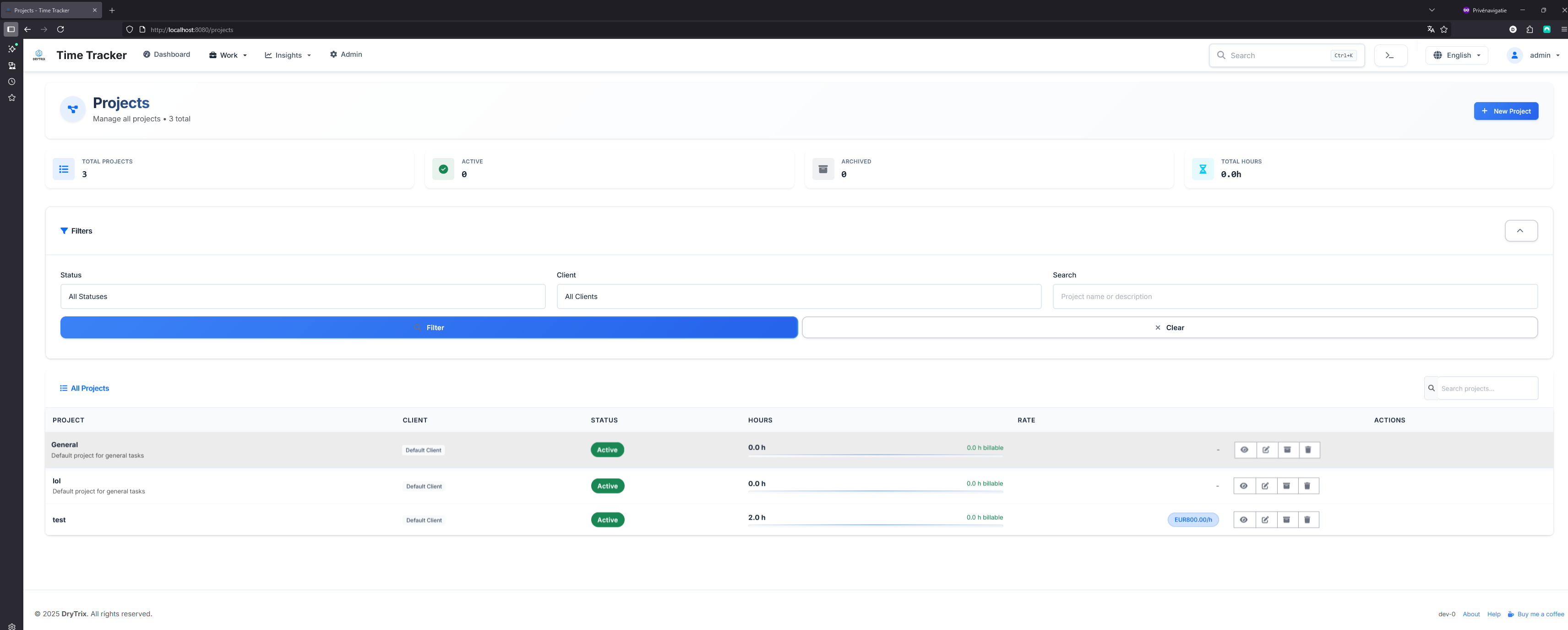The height and width of the screenshot is (630, 1568).
Task: Click the test project's hours progress bar
Action: click(875, 525)
